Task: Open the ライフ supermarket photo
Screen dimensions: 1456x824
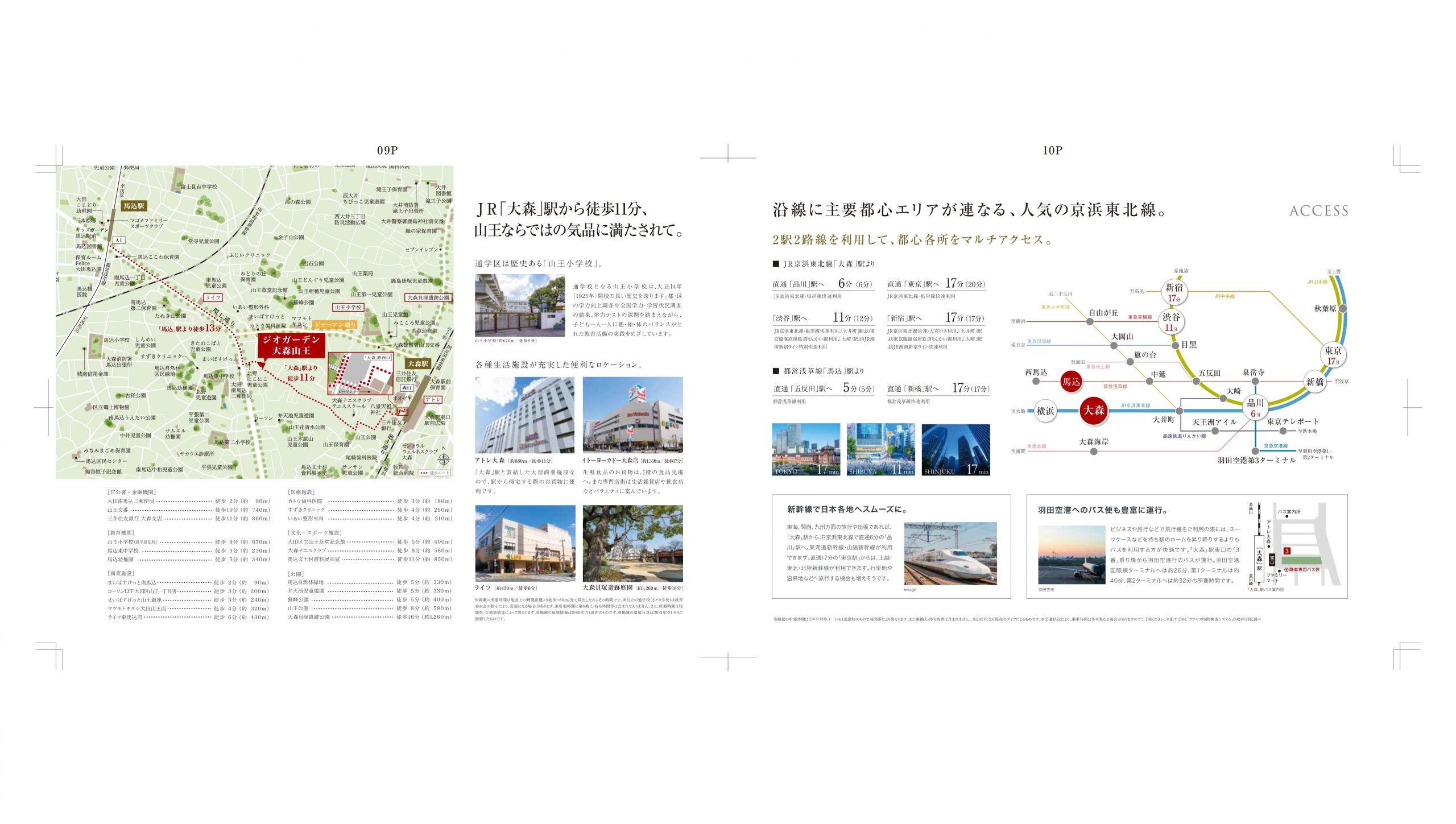Action: click(524, 544)
